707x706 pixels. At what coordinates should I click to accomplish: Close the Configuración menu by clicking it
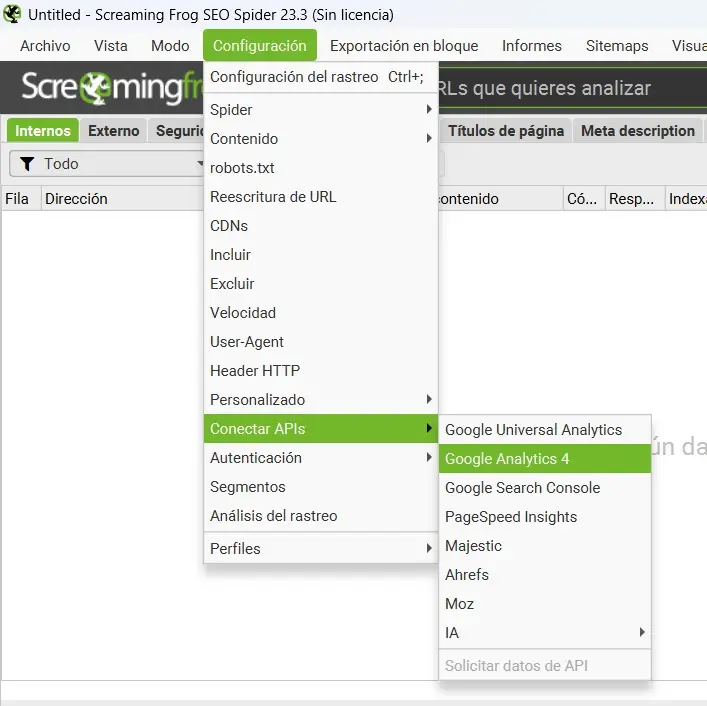click(x=260, y=46)
